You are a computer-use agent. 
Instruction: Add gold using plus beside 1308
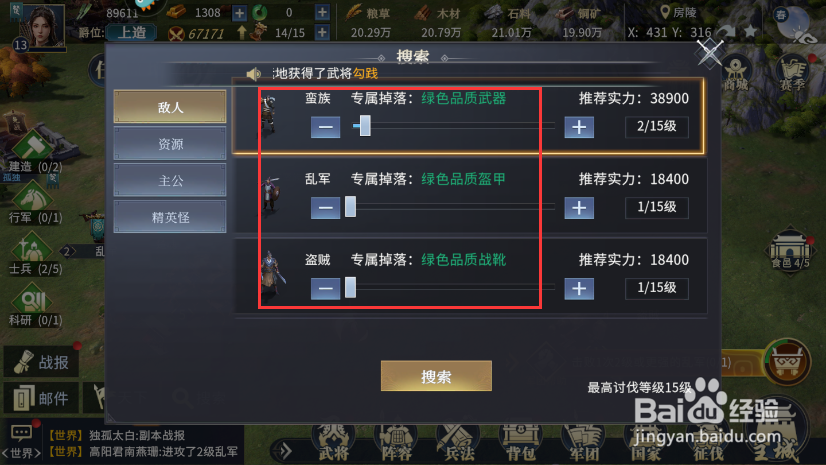click(239, 13)
